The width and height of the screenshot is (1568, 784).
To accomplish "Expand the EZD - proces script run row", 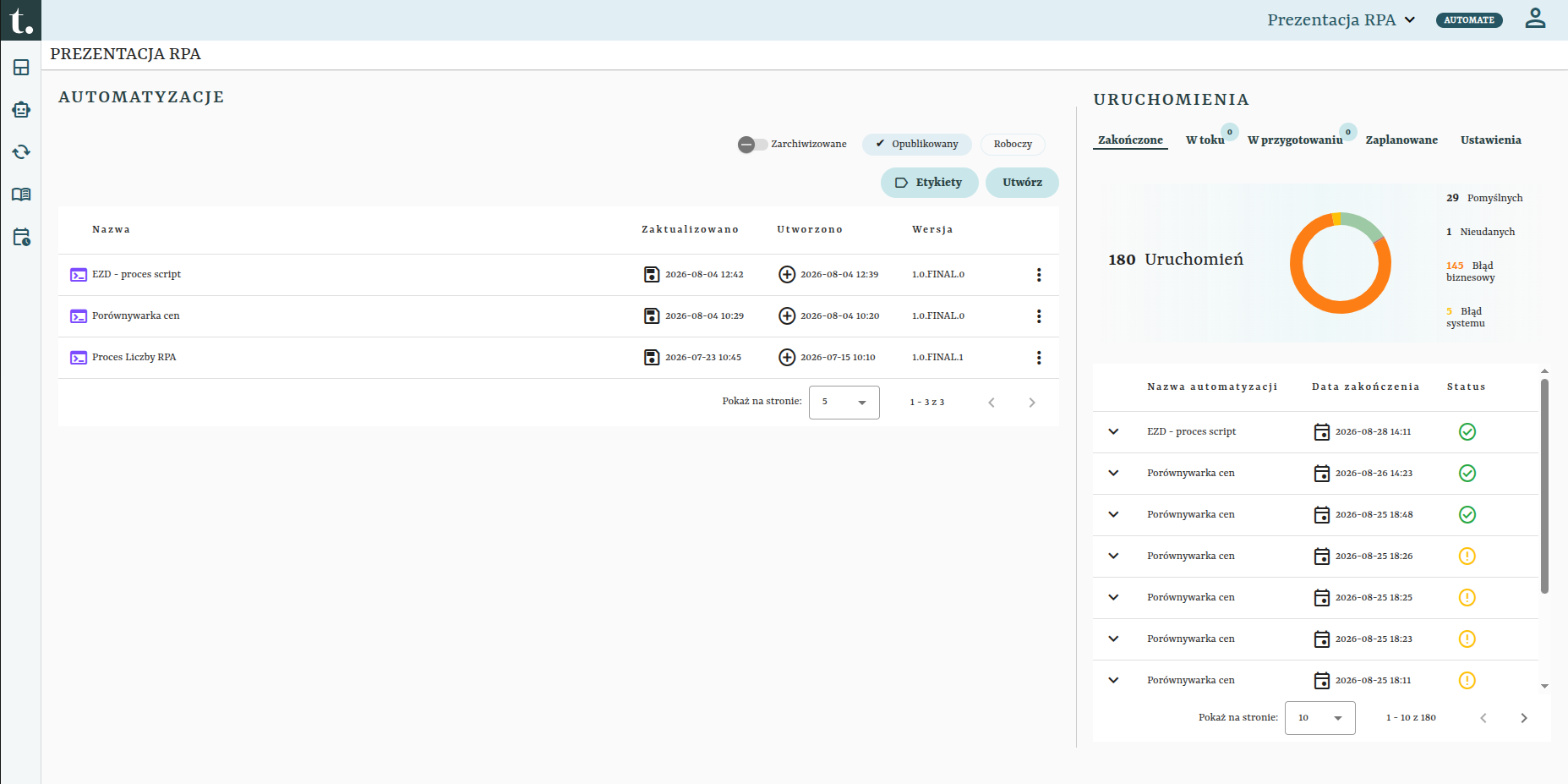I will coord(1113,432).
